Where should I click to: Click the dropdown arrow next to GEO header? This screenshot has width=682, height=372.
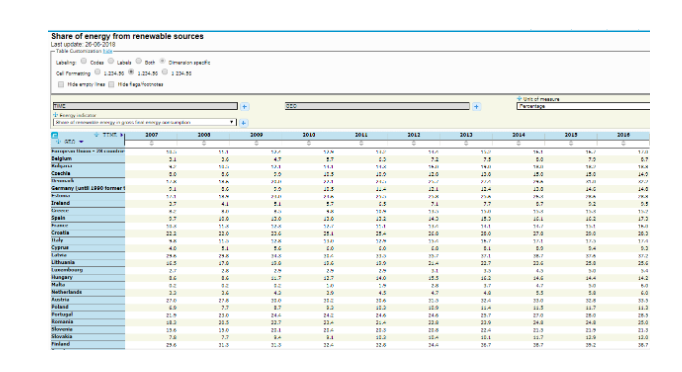pyautogui.click(x=81, y=142)
